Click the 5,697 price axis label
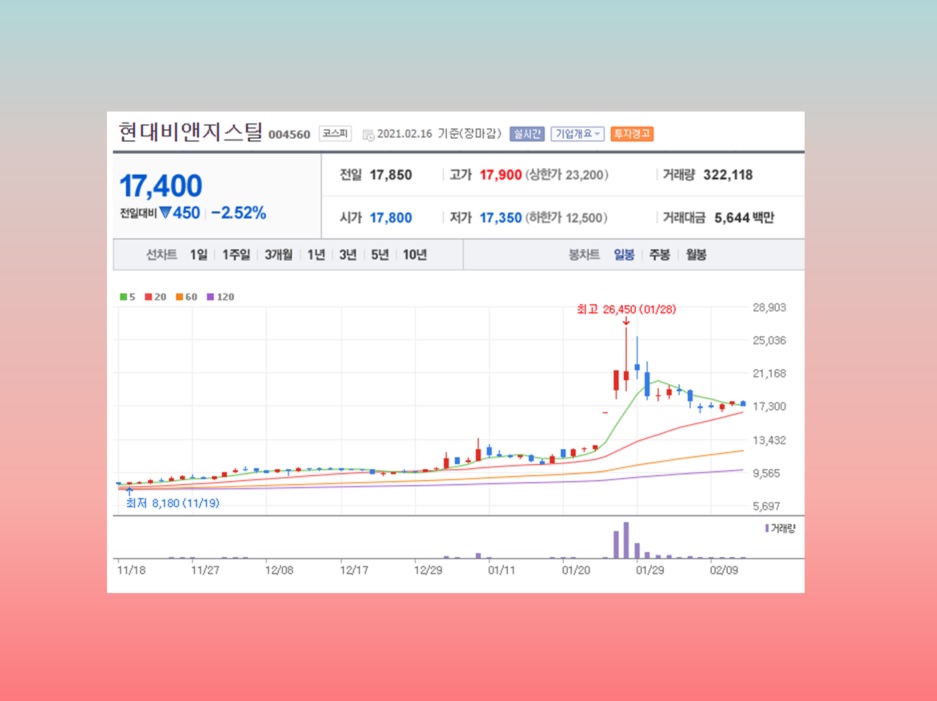 click(x=769, y=507)
